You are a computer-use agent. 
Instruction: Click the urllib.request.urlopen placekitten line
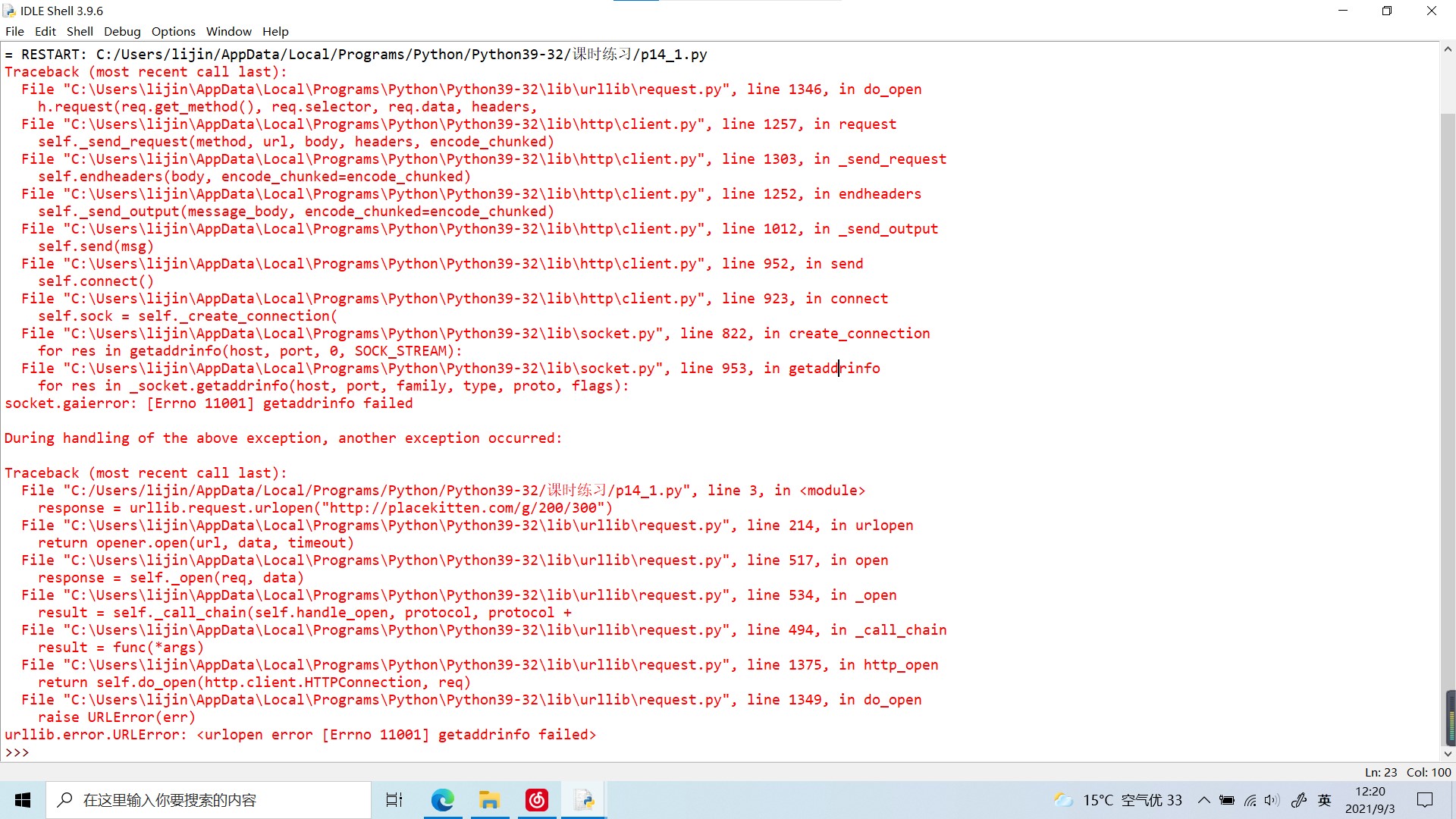coord(325,508)
